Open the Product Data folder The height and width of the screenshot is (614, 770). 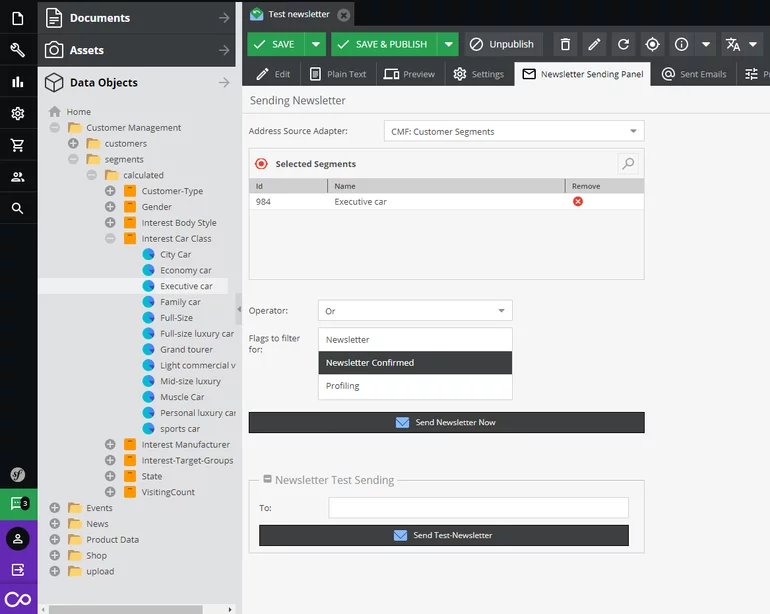(x=112, y=539)
